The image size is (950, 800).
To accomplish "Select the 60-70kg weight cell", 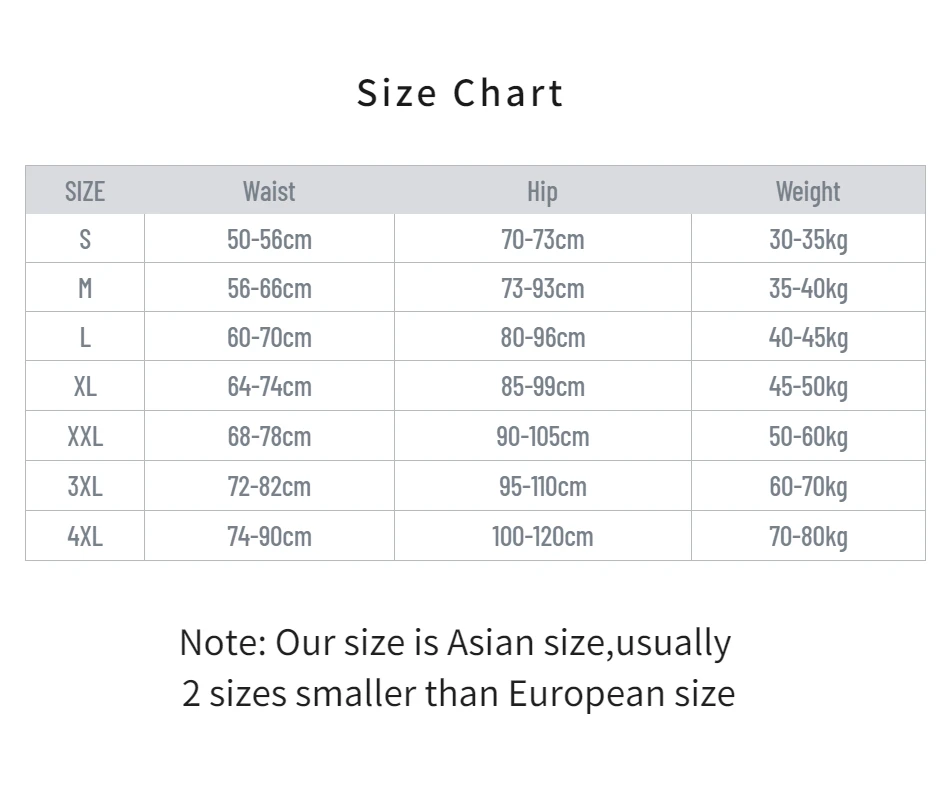I will pyautogui.click(x=808, y=487).
